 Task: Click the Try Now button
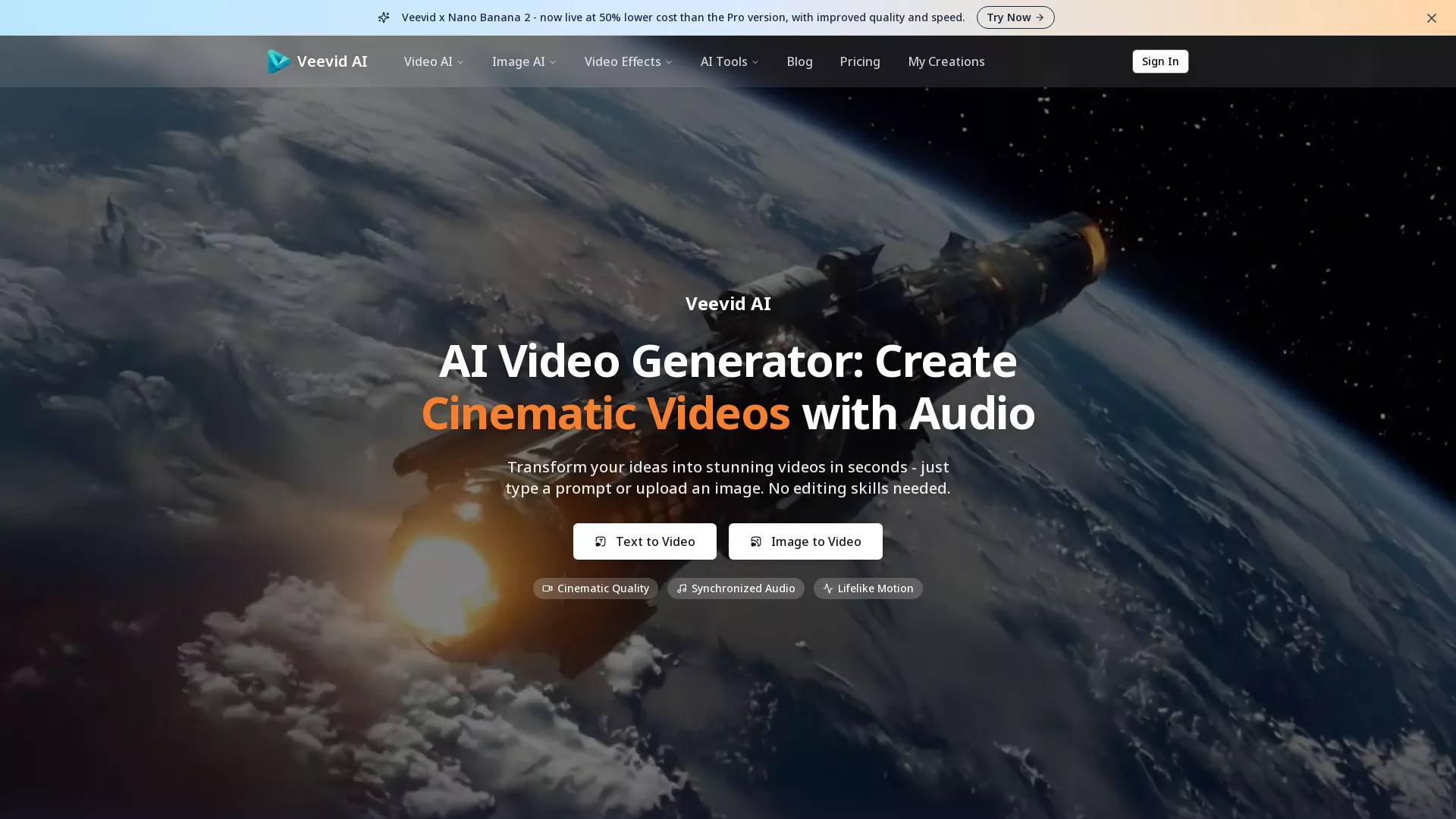pos(1015,17)
